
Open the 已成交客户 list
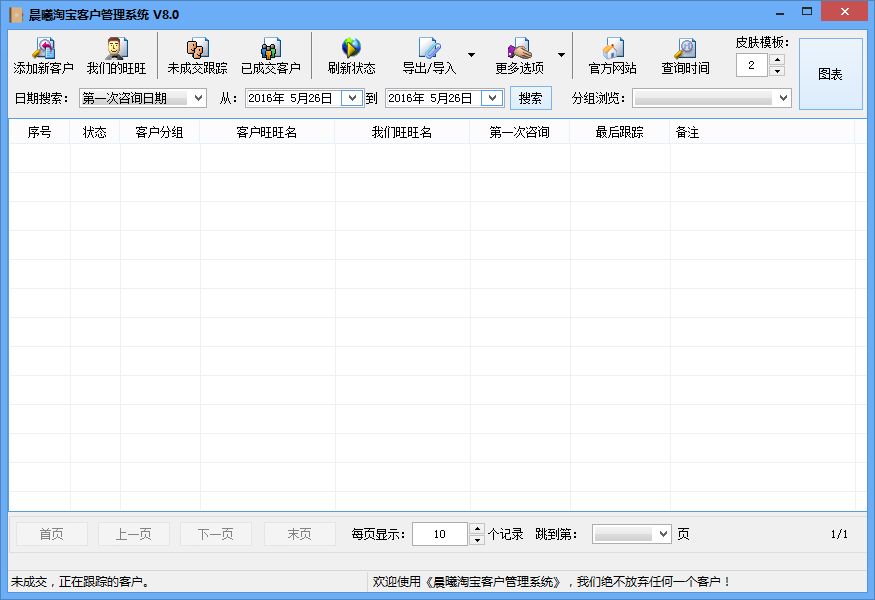[272, 55]
